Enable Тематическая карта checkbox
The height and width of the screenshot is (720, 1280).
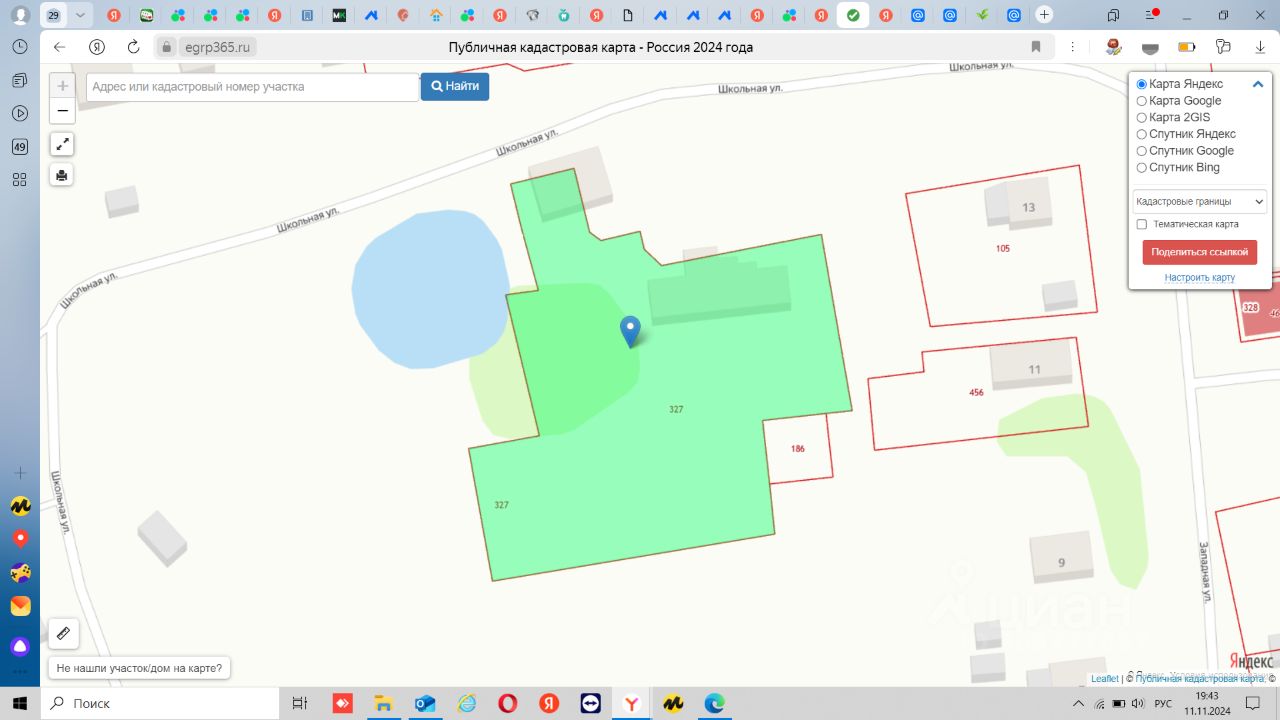click(x=1142, y=224)
